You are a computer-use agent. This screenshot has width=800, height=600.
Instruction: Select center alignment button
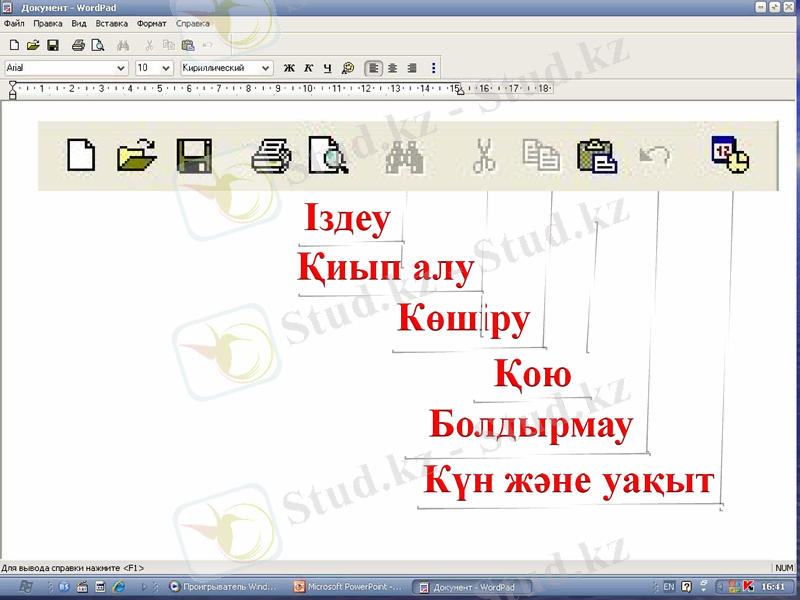390,68
